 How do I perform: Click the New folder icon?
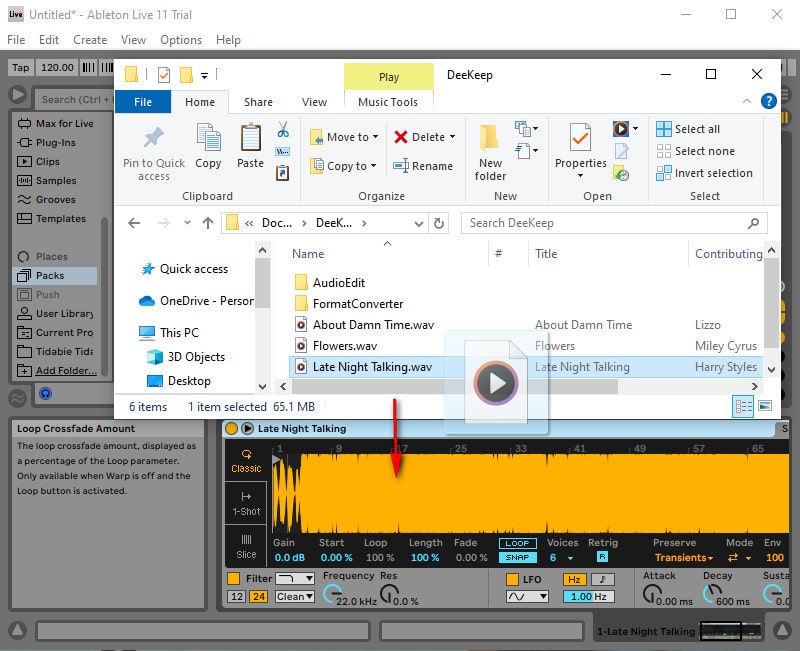pyautogui.click(x=489, y=137)
